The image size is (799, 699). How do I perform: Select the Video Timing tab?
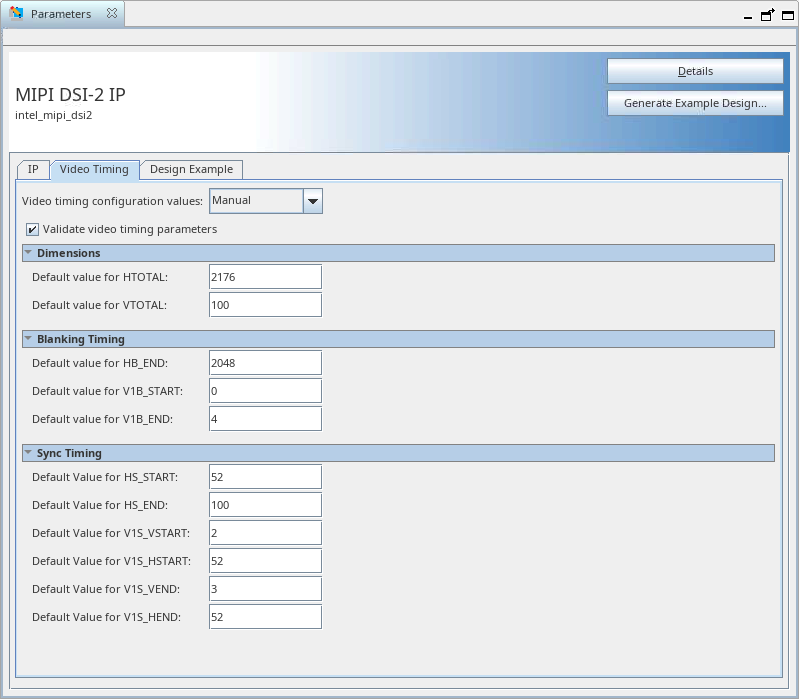pyautogui.click(x=94, y=169)
